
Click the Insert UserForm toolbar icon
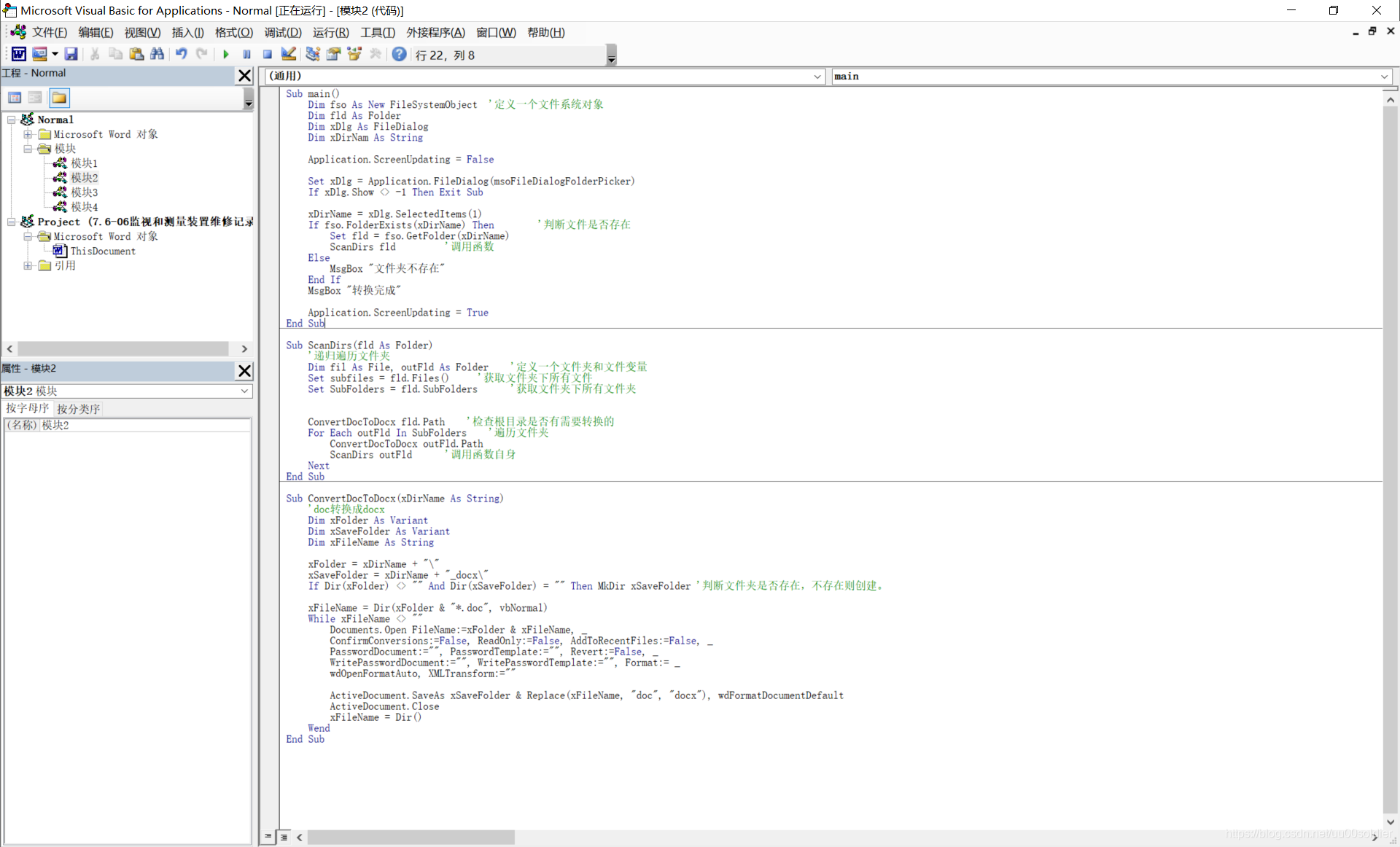pos(39,54)
